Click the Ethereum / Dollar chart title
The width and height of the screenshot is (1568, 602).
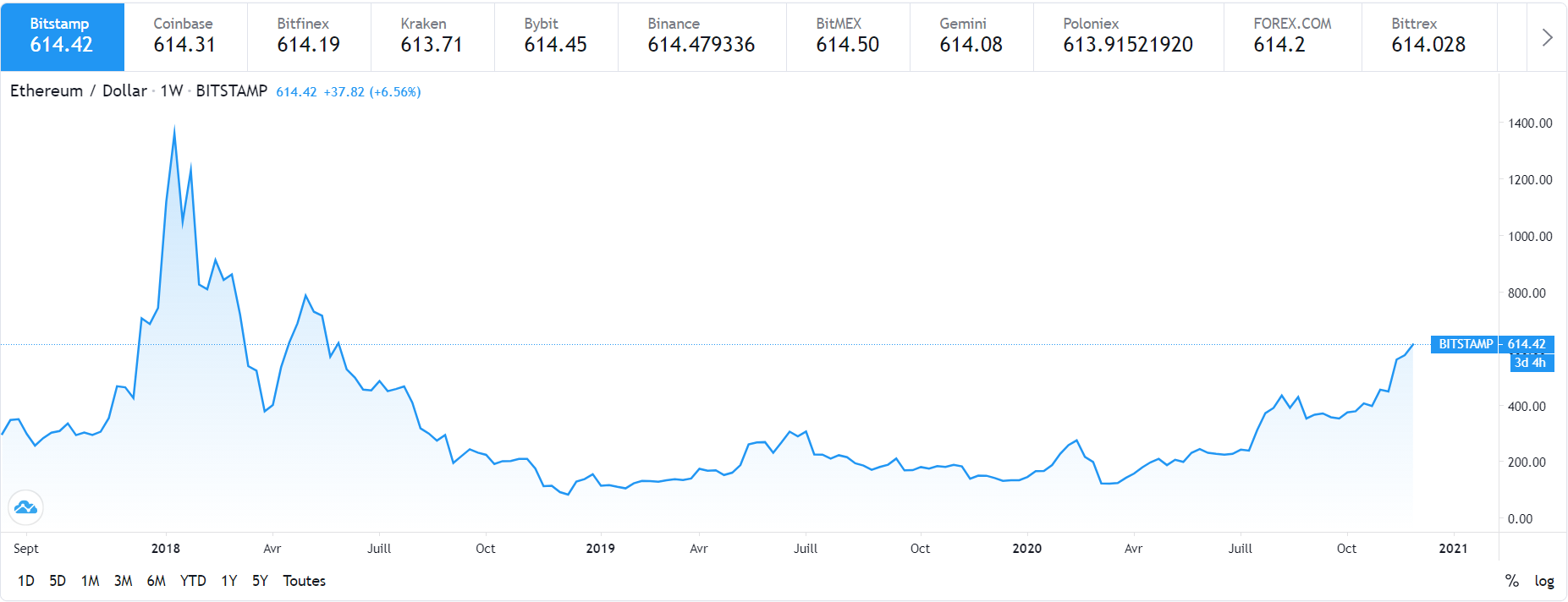pos(79,90)
